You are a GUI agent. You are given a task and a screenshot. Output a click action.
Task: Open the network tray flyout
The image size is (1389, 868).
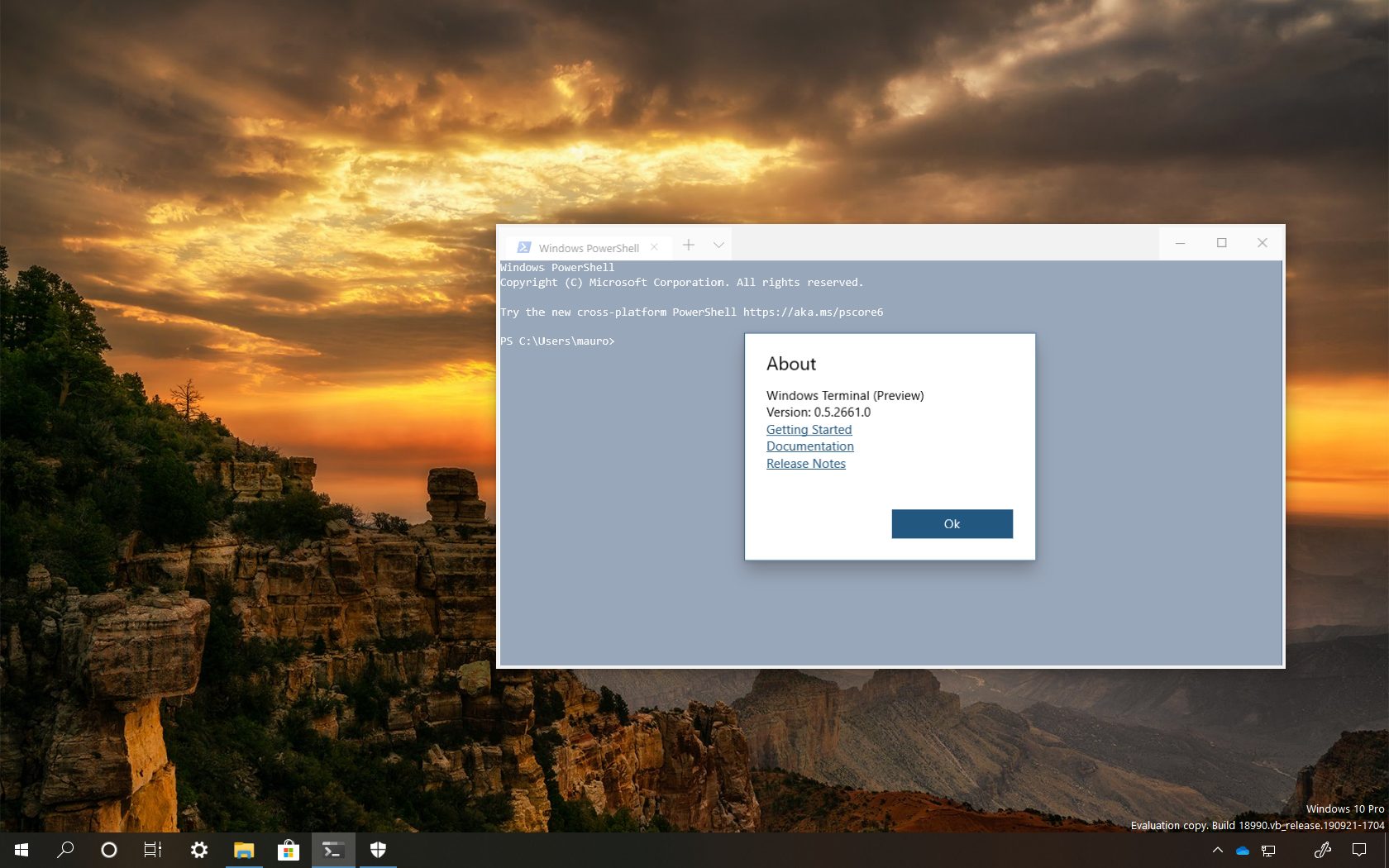(x=1267, y=850)
